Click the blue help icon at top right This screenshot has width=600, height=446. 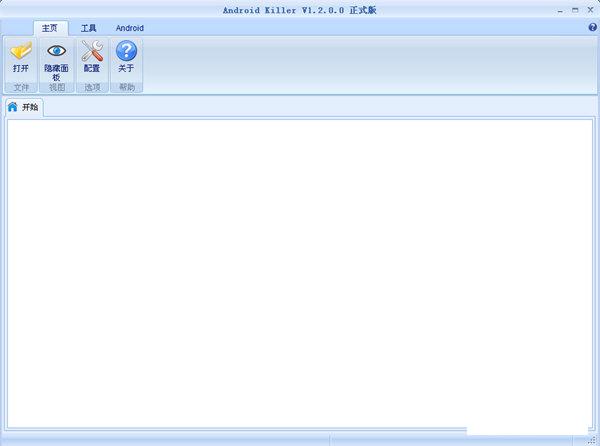click(x=592, y=28)
